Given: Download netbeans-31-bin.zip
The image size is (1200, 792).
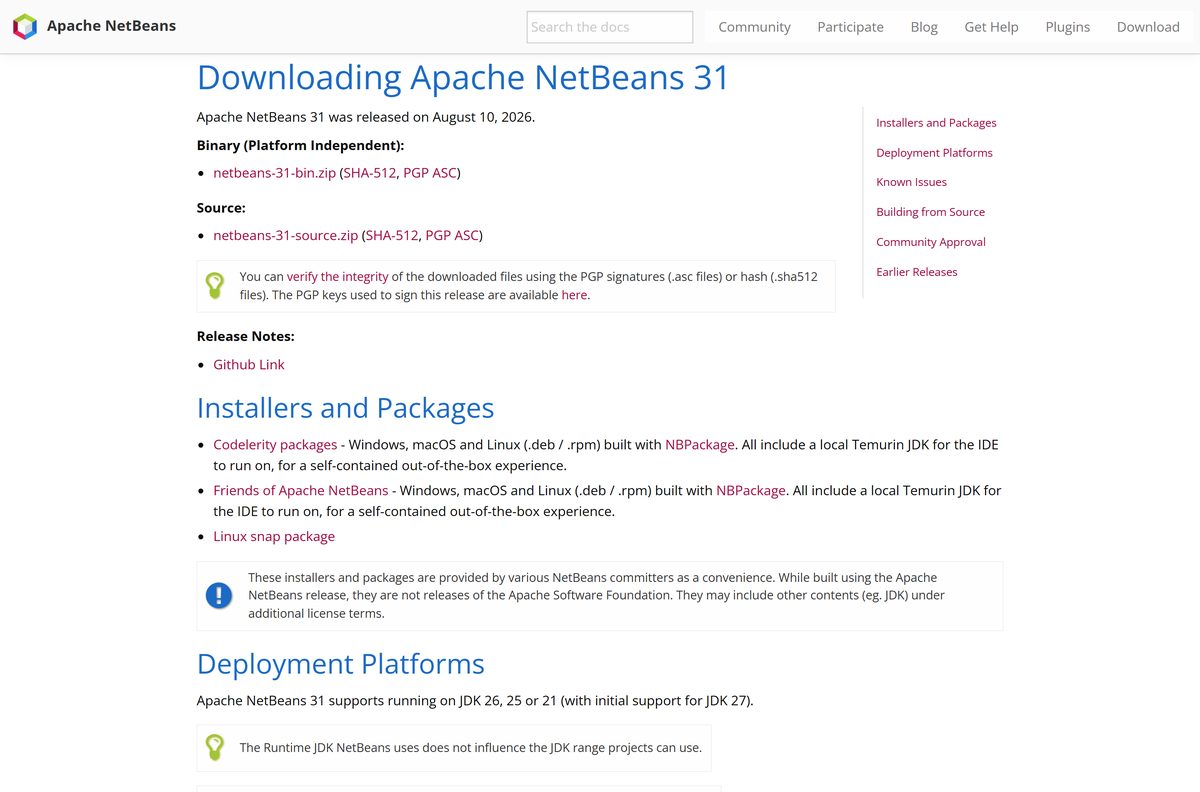Looking at the screenshot, I should point(274,173).
